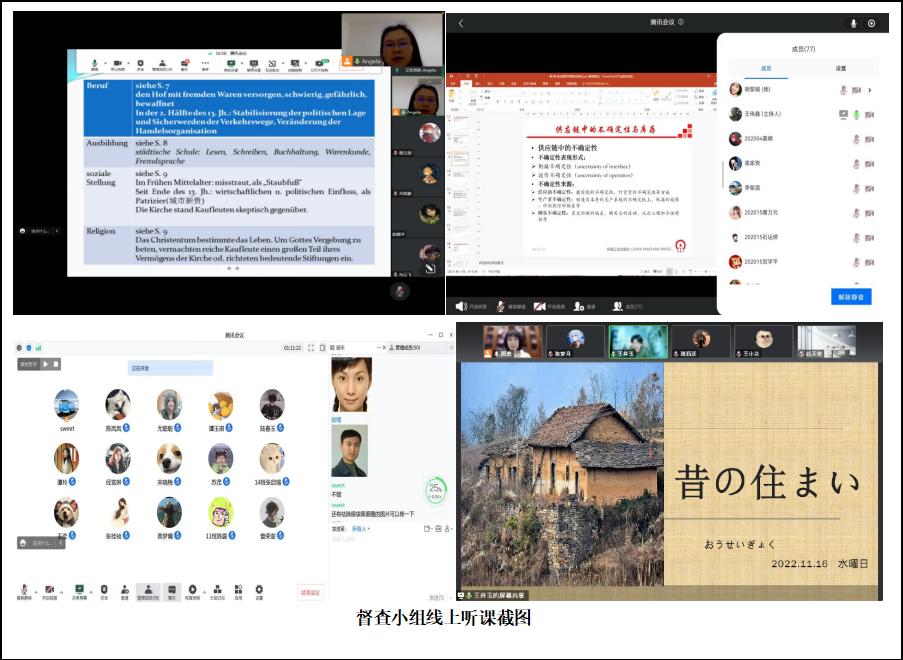Toggle the video camera button in bottom toolbar
Viewport: 903px width, 660px height.
pyautogui.click(x=50, y=589)
